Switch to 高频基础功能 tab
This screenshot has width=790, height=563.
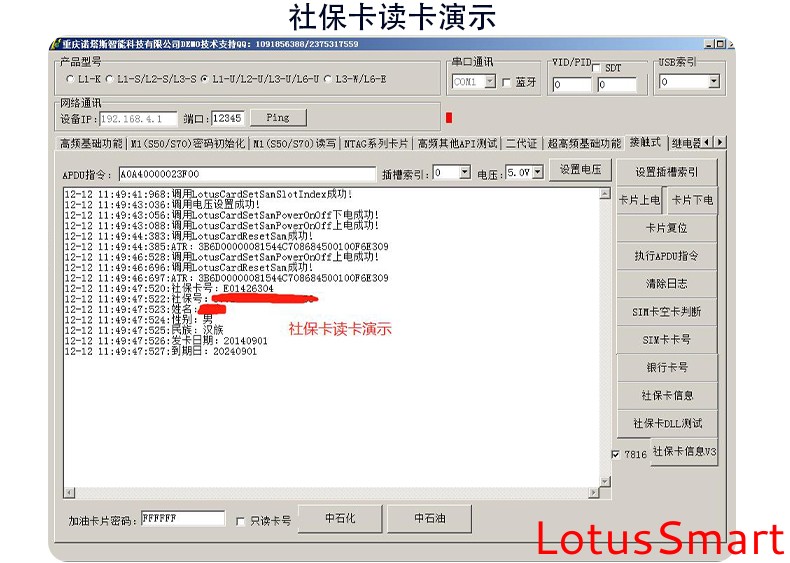tap(91, 144)
